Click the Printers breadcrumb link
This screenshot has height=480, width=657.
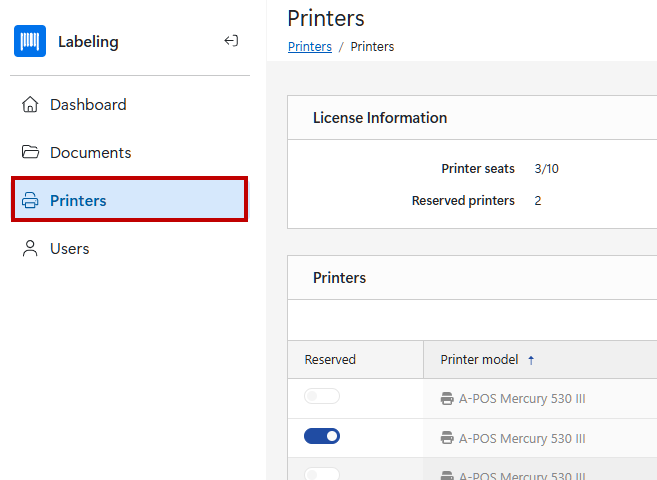[x=309, y=47]
